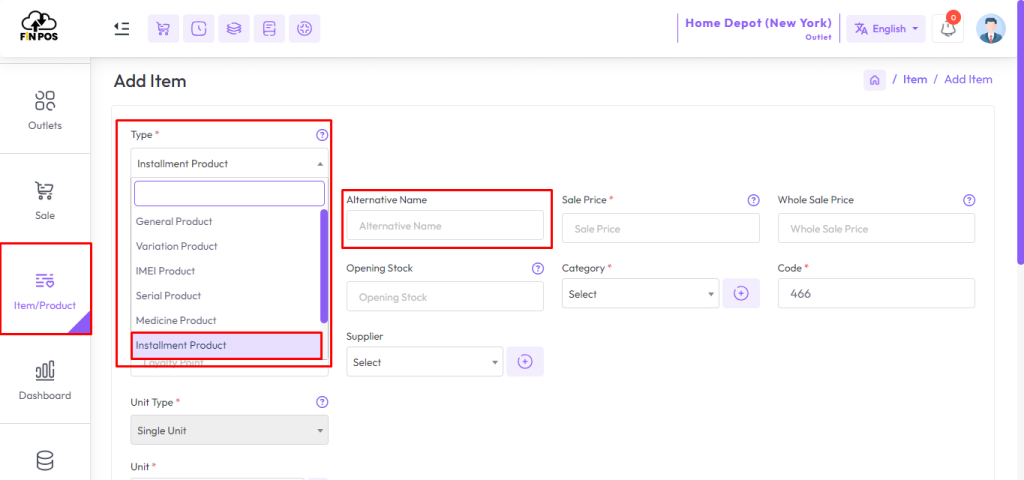Viewport: 1024px width, 480px height.
Task: Choose Serial Product from the Type list
Action: pyautogui.click(x=226, y=296)
